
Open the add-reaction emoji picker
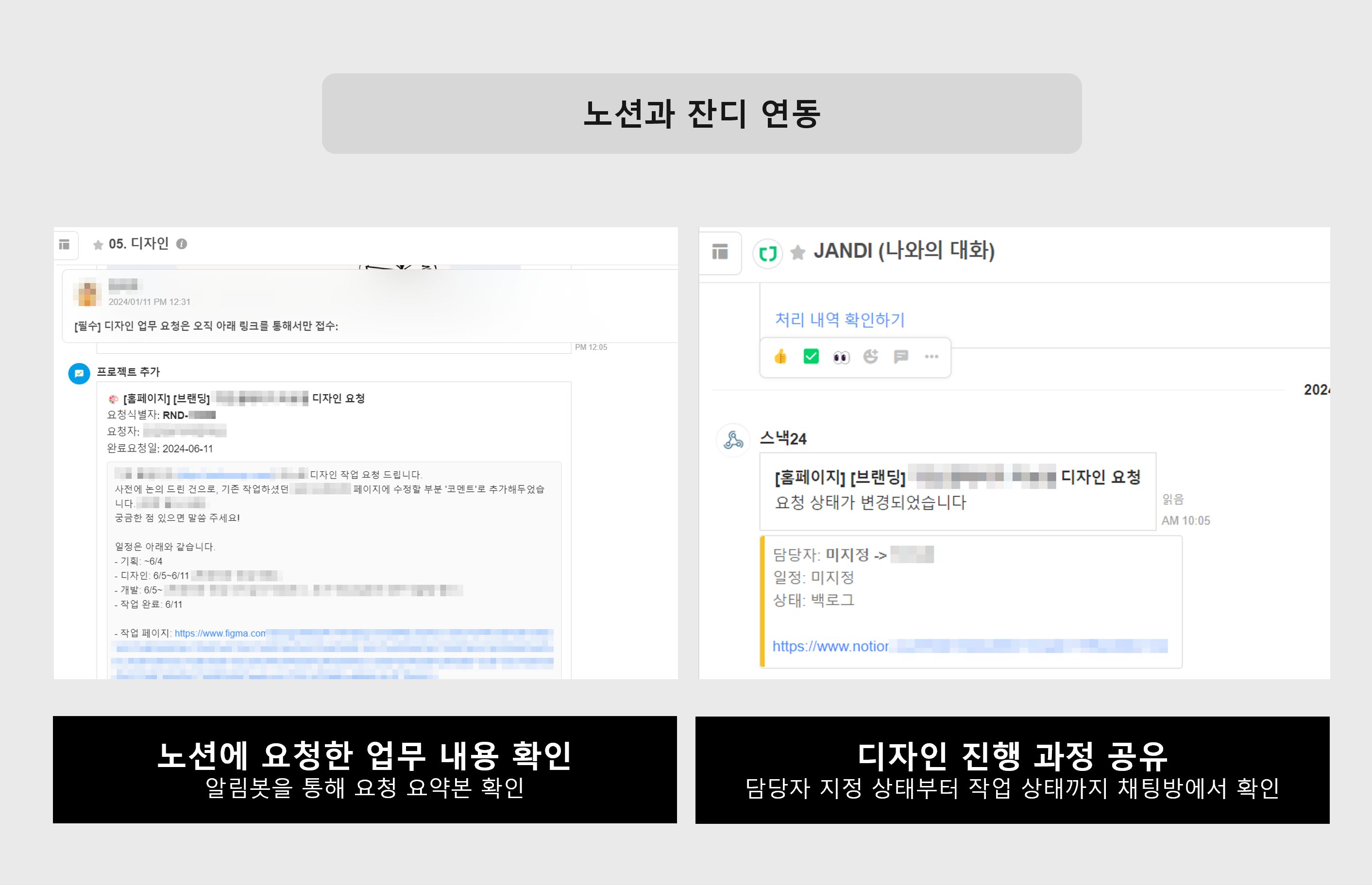871,357
